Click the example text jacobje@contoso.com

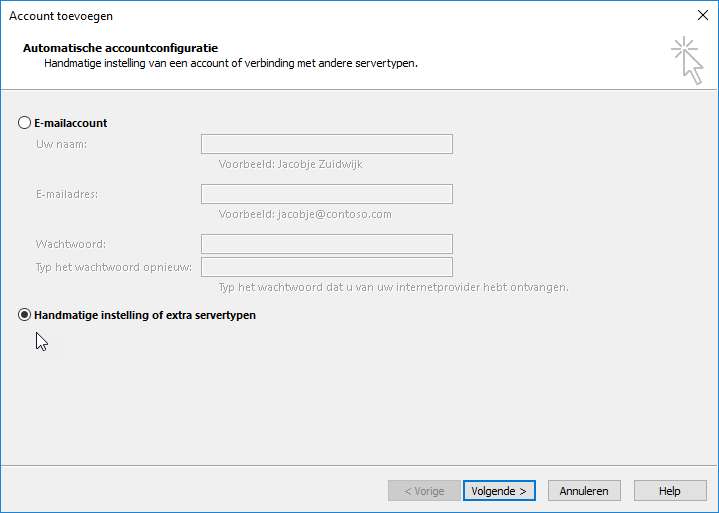(x=334, y=214)
